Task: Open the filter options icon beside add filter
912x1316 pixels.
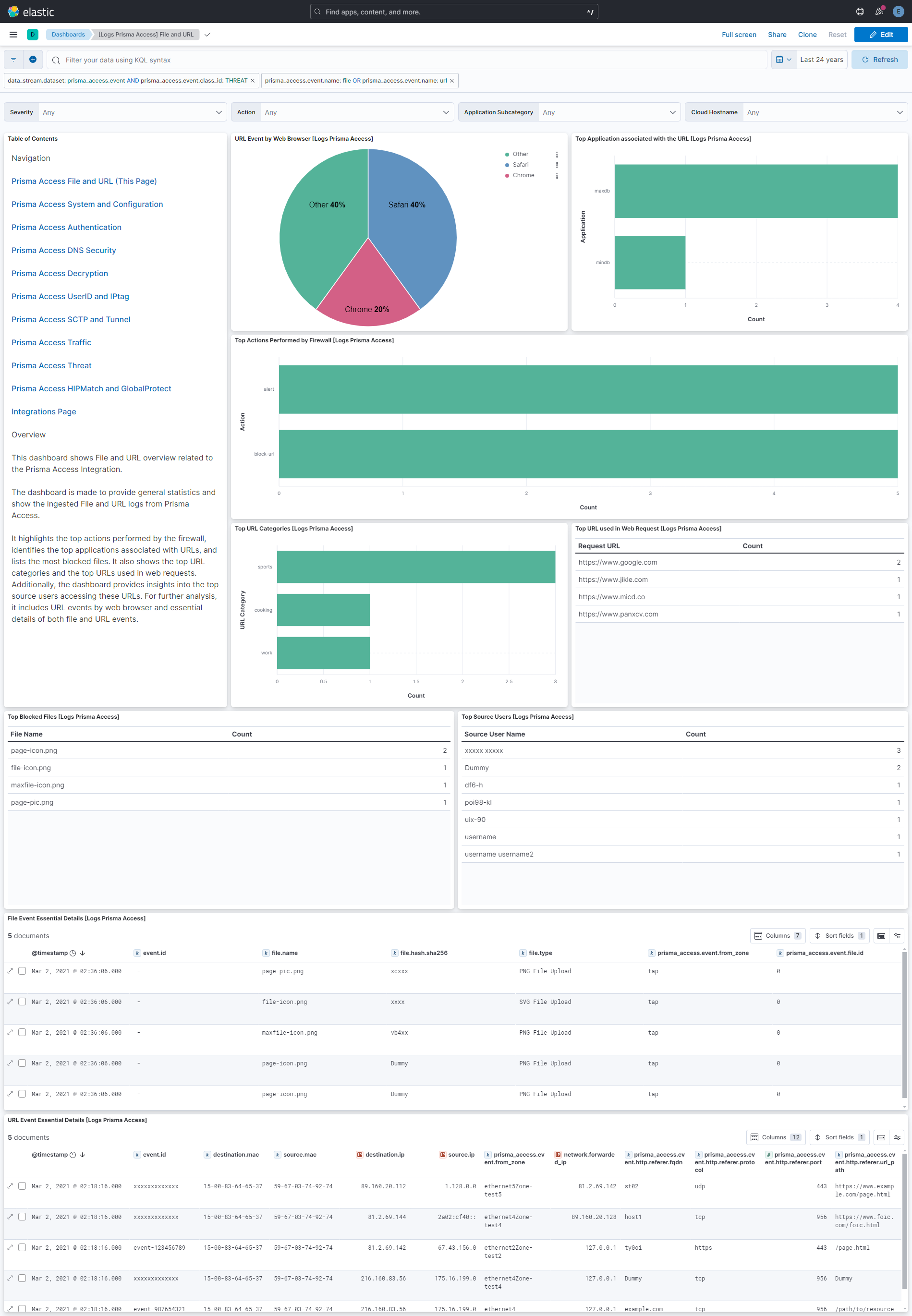Action: click(x=12, y=60)
